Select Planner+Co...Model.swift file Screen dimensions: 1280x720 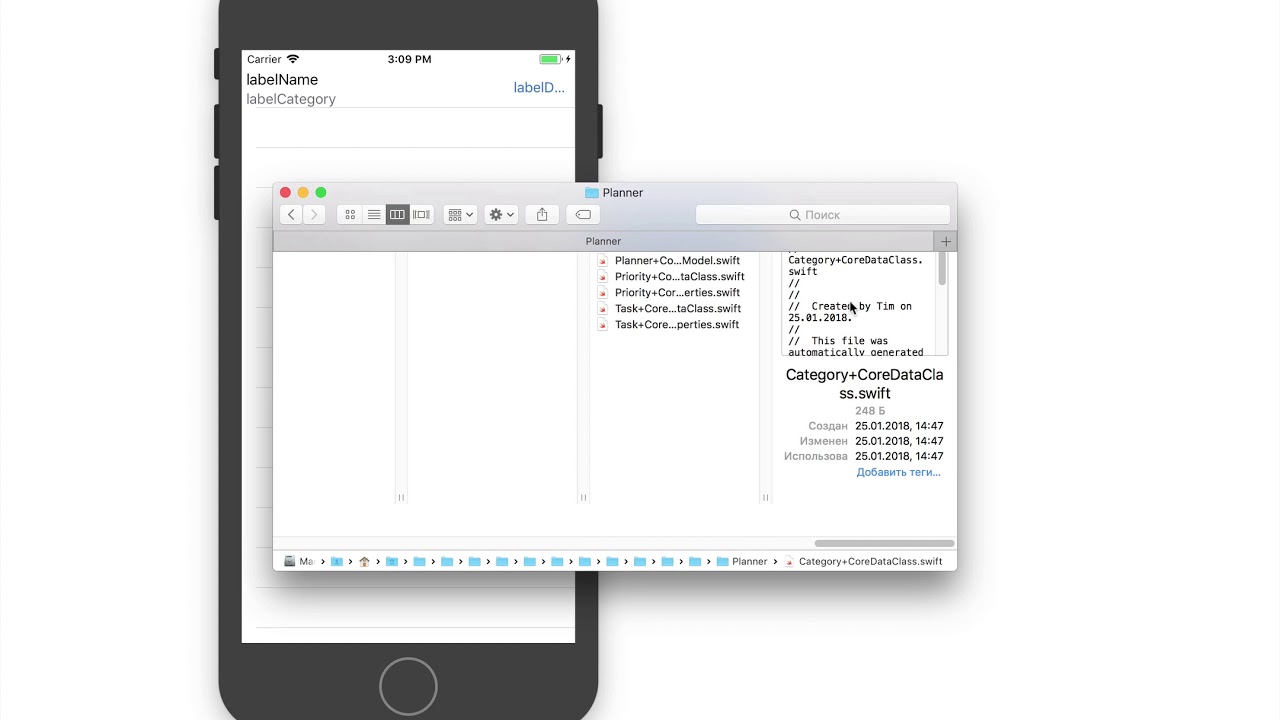click(x=677, y=260)
